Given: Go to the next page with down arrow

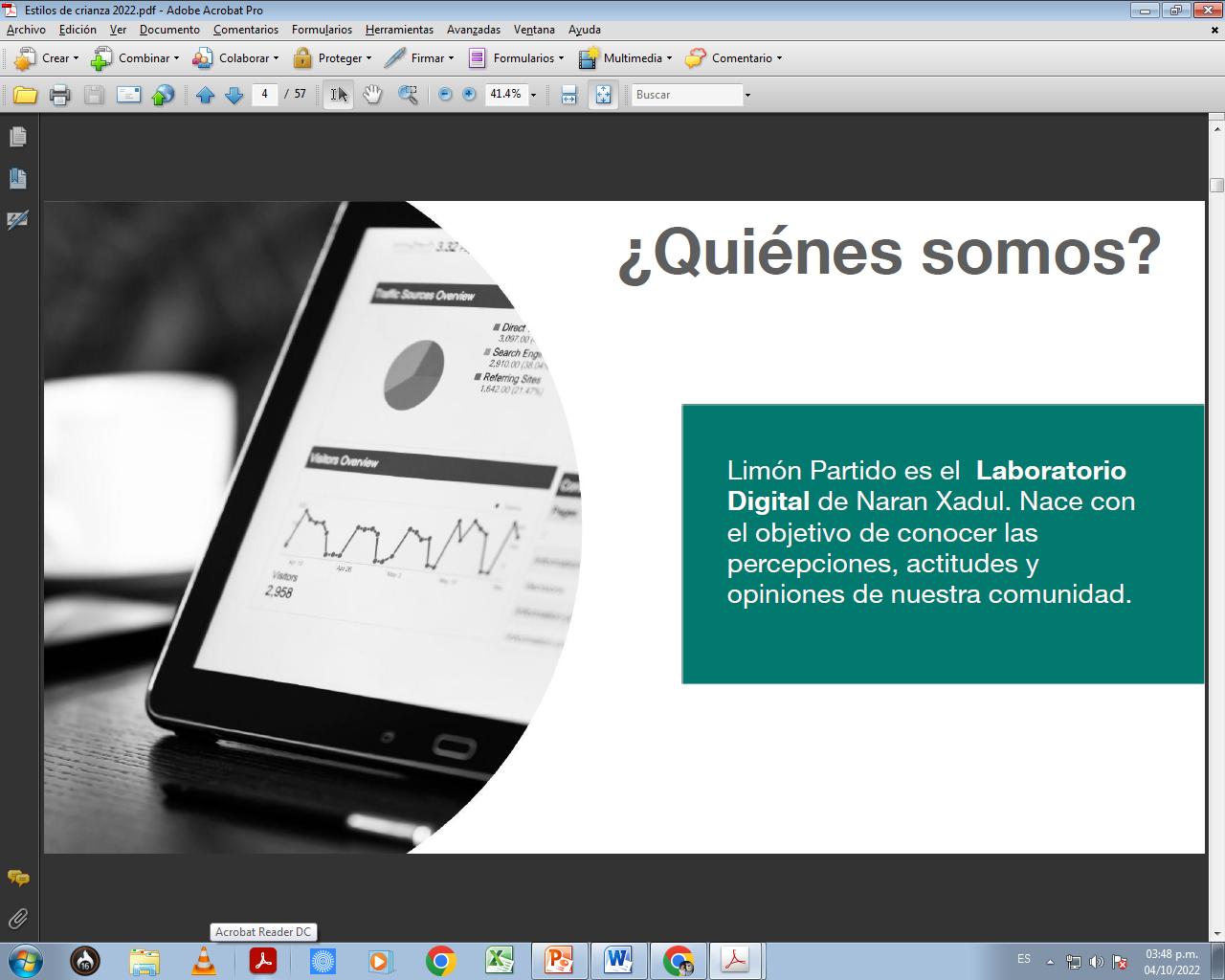Looking at the screenshot, I should (234, 95).
